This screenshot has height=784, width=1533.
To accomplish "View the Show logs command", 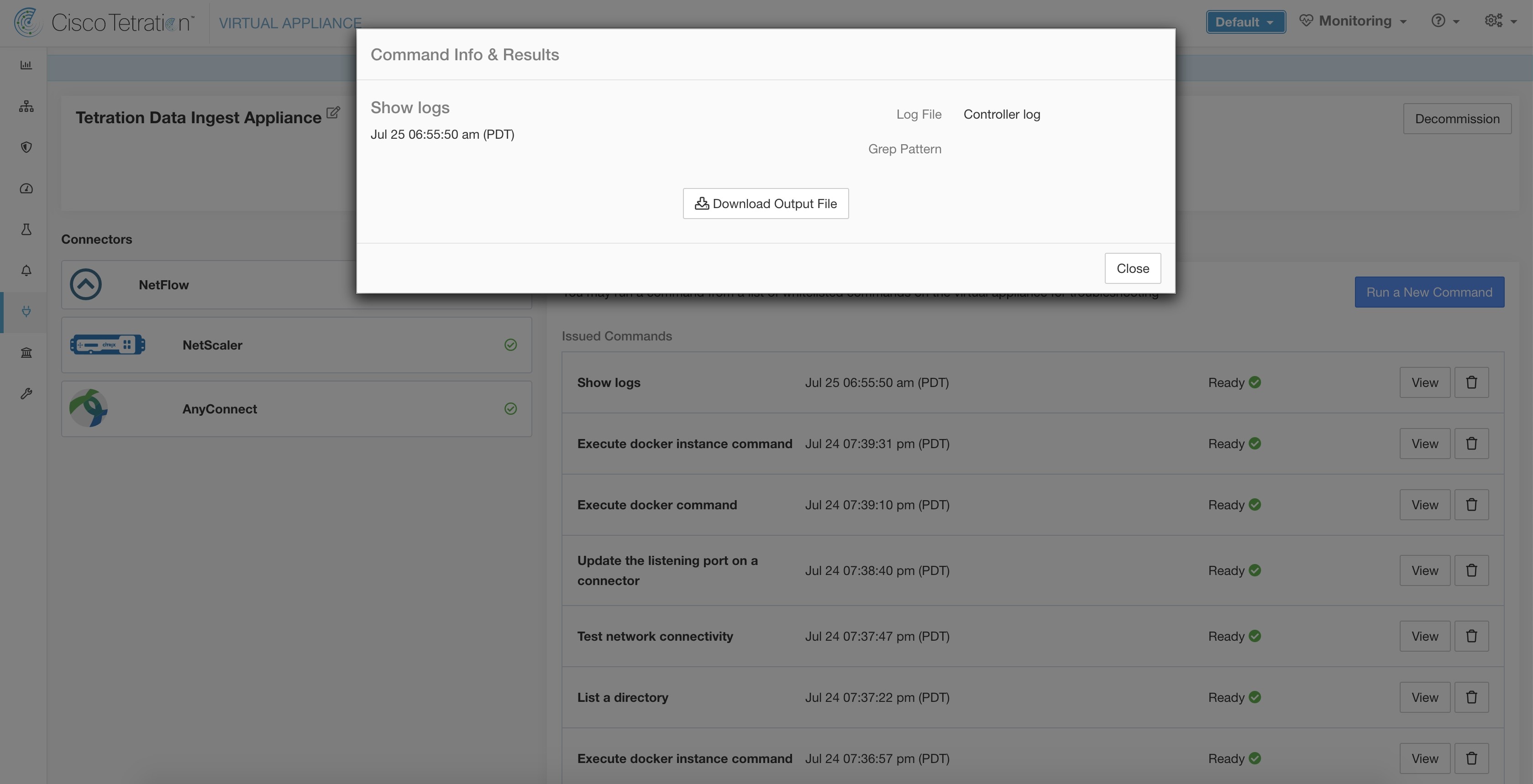I will [x=1425, y=382].
